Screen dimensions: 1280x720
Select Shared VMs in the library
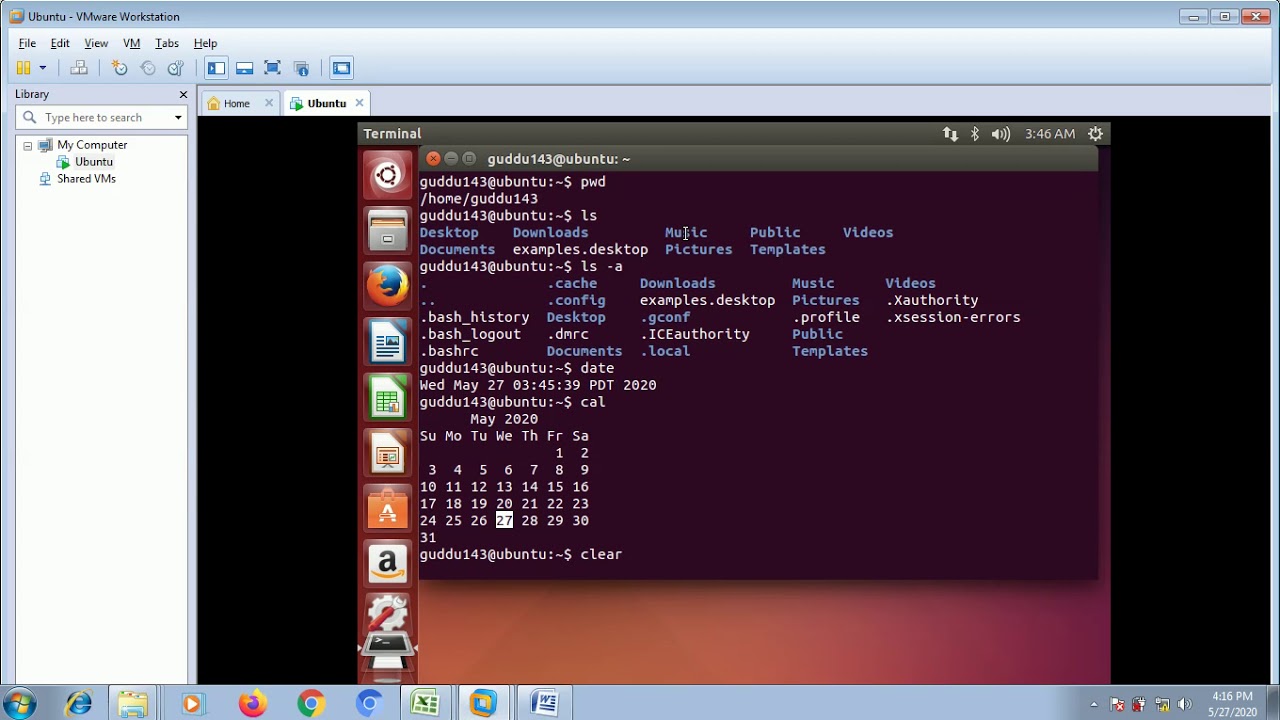pyautogui.click(x=86, y=179)
